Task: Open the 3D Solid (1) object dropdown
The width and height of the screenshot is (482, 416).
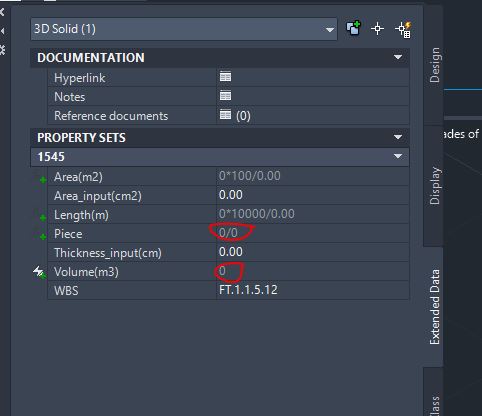Action: (x=184, y=29)
